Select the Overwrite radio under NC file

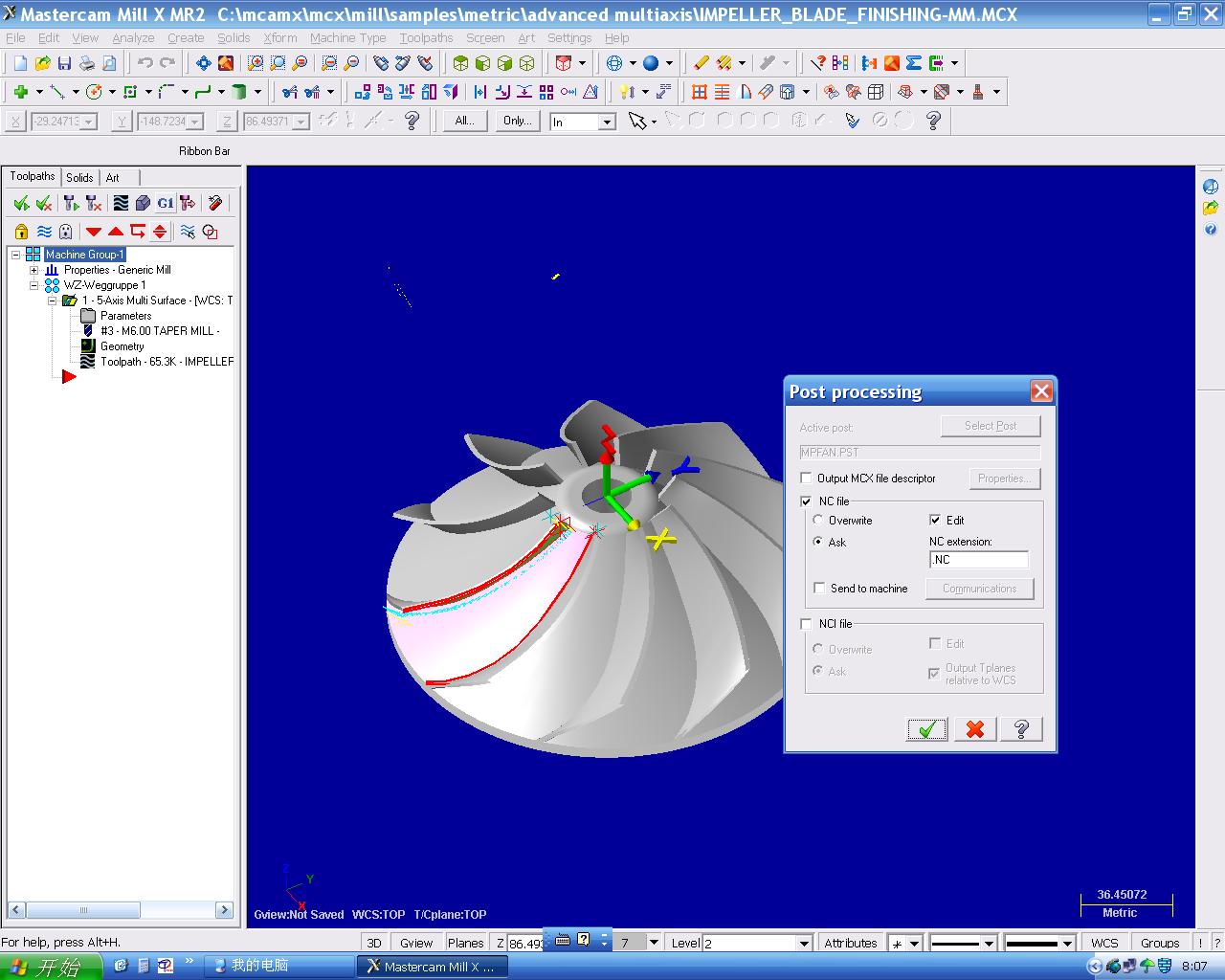point(818,521)
